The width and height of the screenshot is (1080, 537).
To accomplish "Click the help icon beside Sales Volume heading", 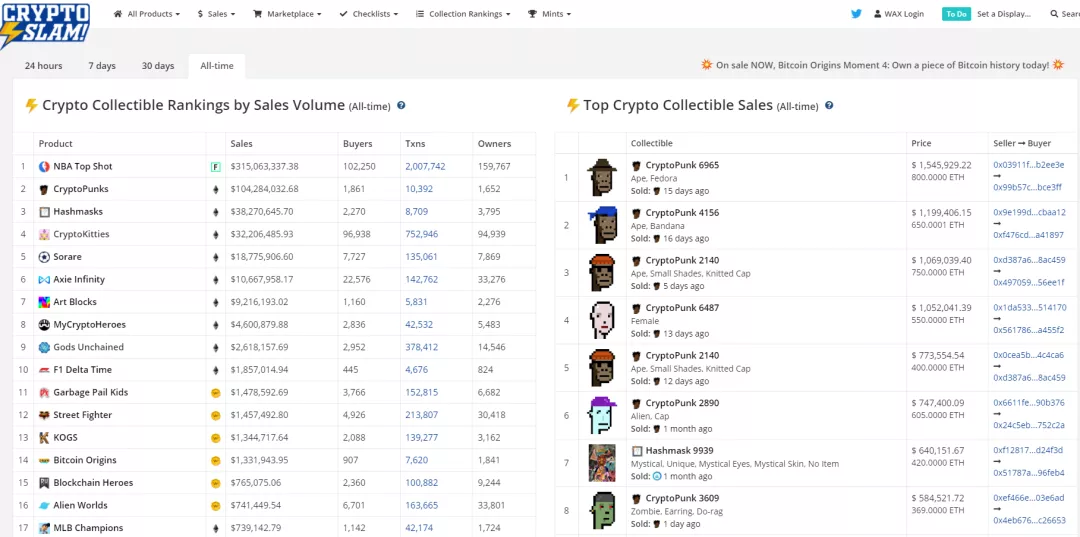I will (x=401, y=105).
